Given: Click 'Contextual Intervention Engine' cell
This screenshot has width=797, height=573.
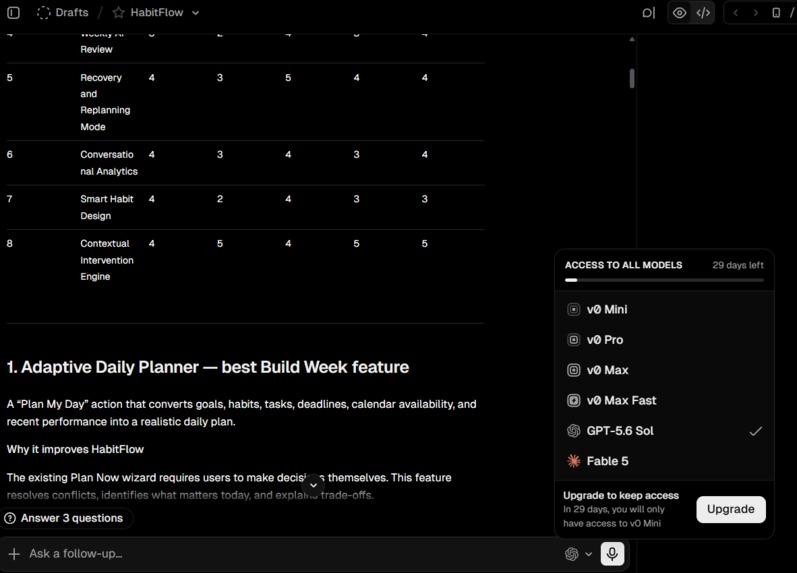Looking at the screenshot, I should 107,260.
